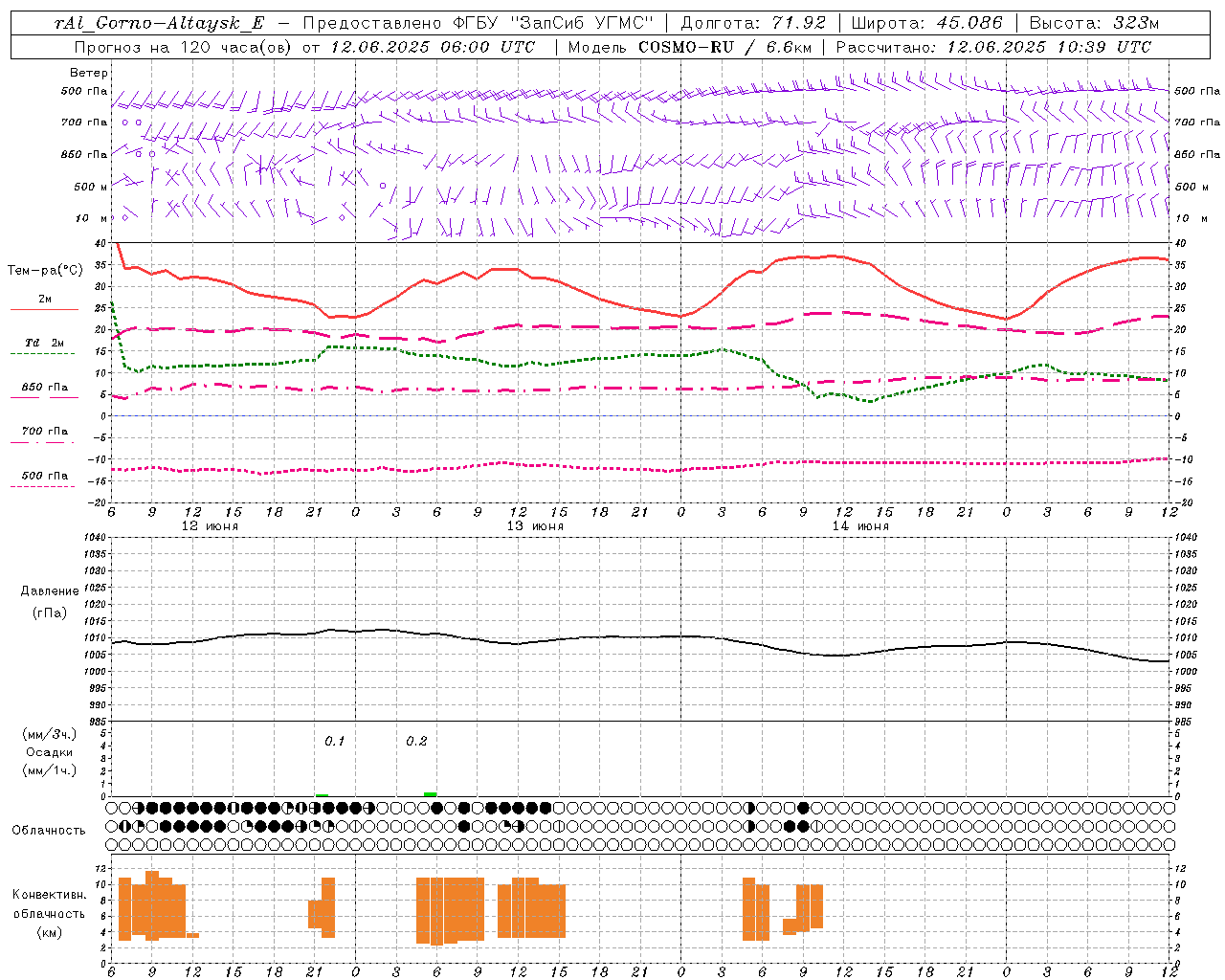This screenshot has width=1225, height=980.
Task: Click the forecast start time 12.06.2025 06:00 UTC
Action: (x=433, y=46)
